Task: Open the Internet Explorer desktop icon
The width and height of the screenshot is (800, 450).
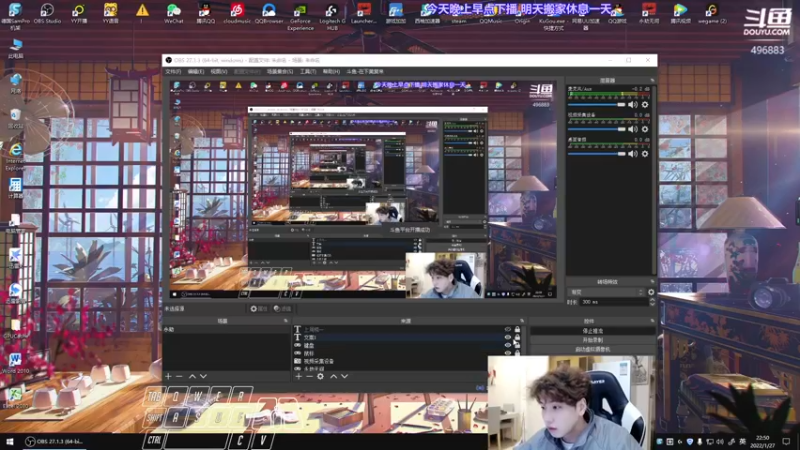Action: point(15,156)
